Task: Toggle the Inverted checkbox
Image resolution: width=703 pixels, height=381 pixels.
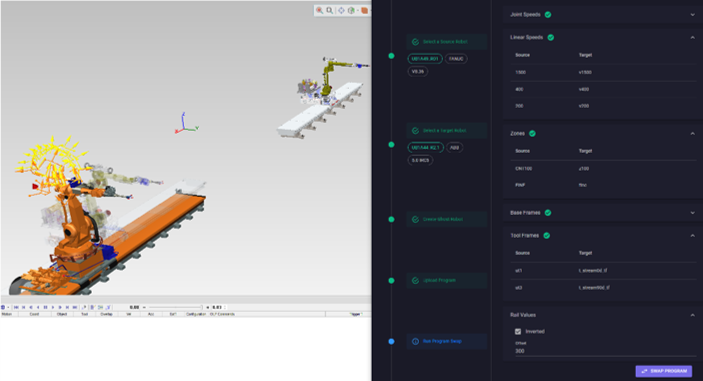Action: click(x=518, y=332)
